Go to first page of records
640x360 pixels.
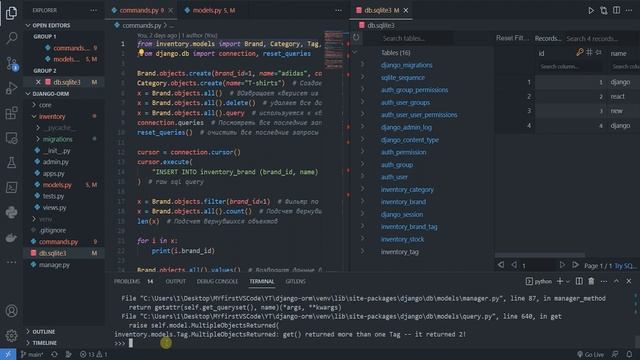coord(501,265)
